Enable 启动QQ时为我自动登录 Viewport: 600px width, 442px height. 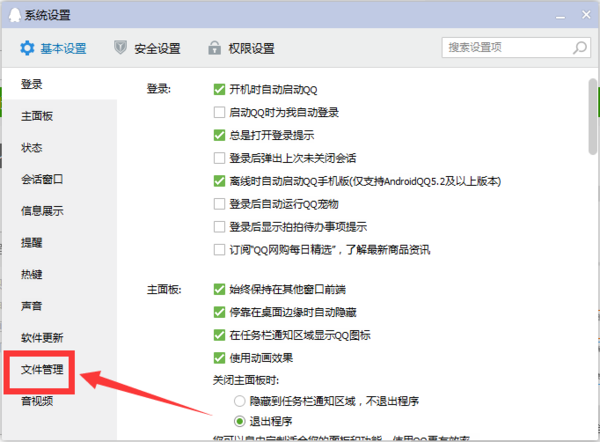coord(219,113)
